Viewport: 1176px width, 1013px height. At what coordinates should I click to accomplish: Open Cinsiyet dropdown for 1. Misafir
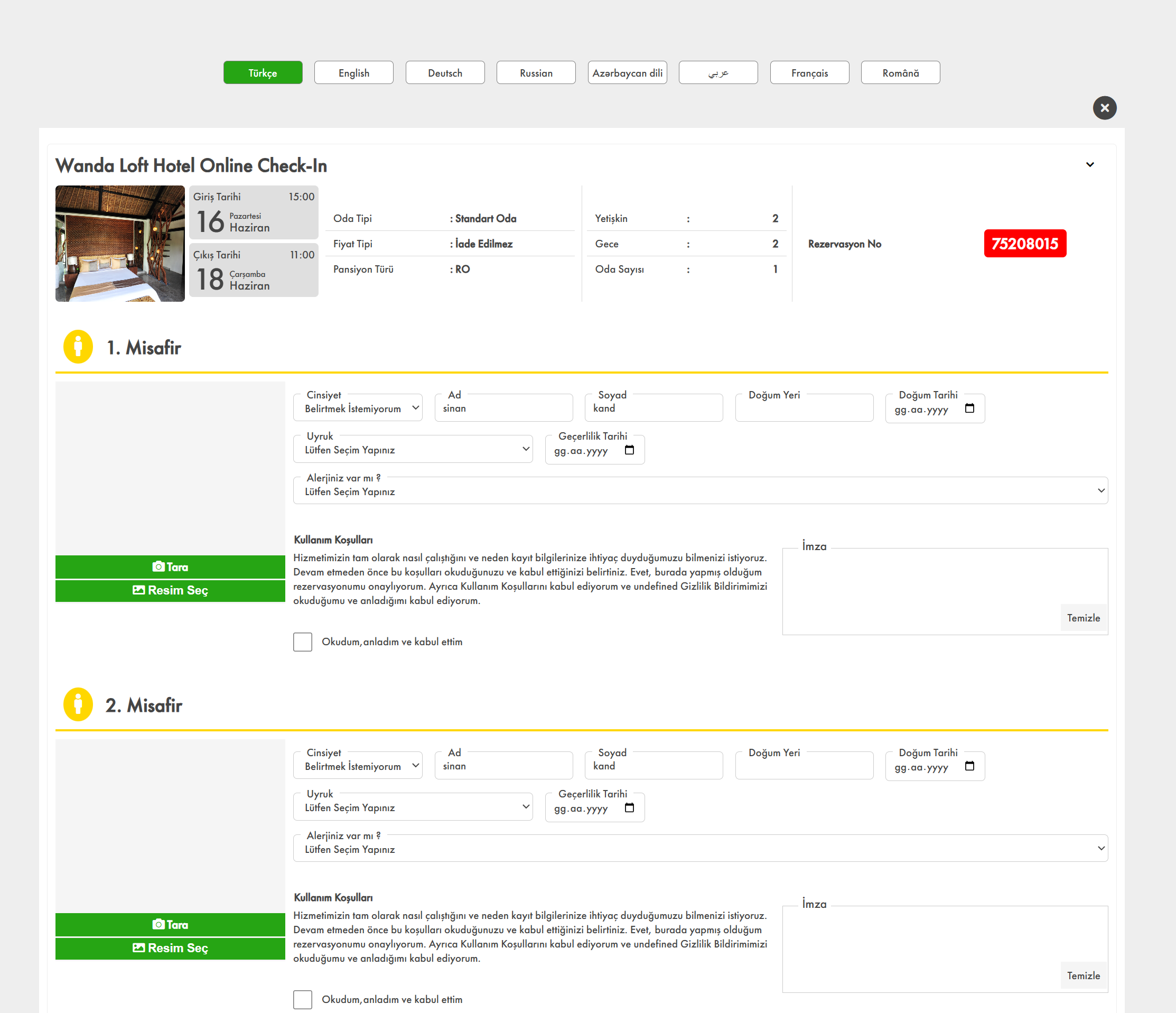pyautogui.click(x=358, y=408)
